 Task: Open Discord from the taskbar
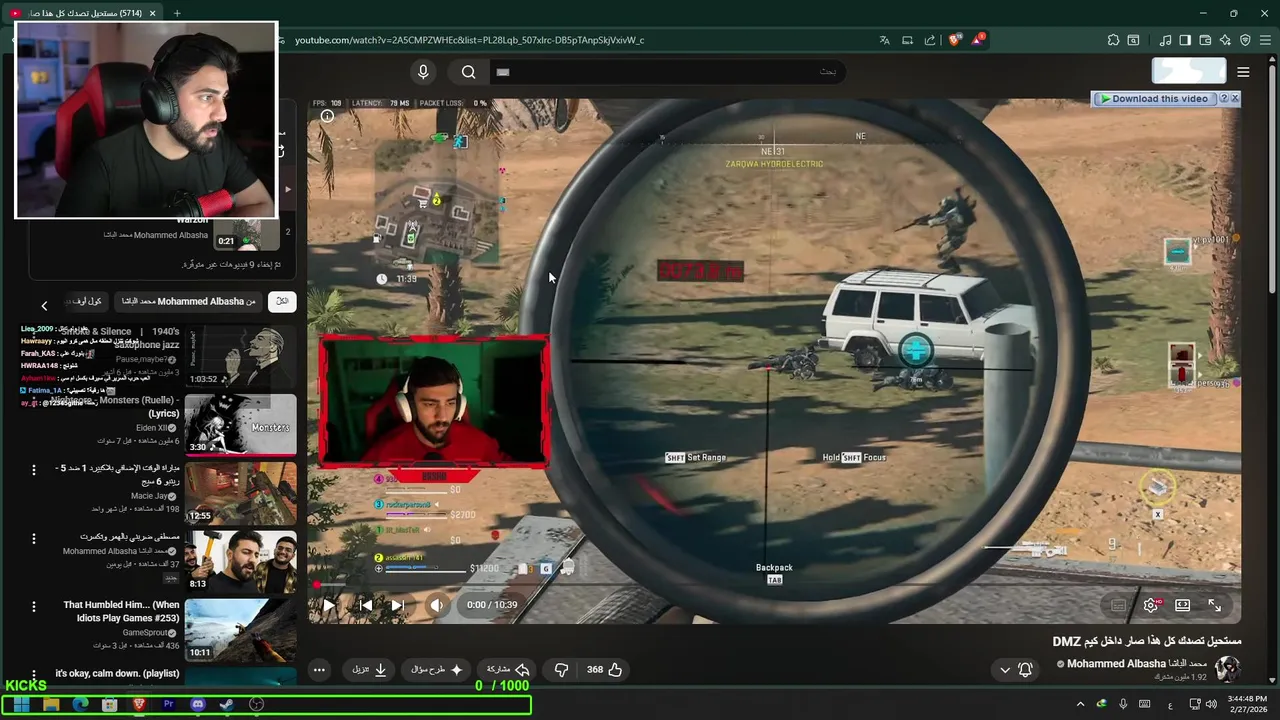click(x=197, y=704)
